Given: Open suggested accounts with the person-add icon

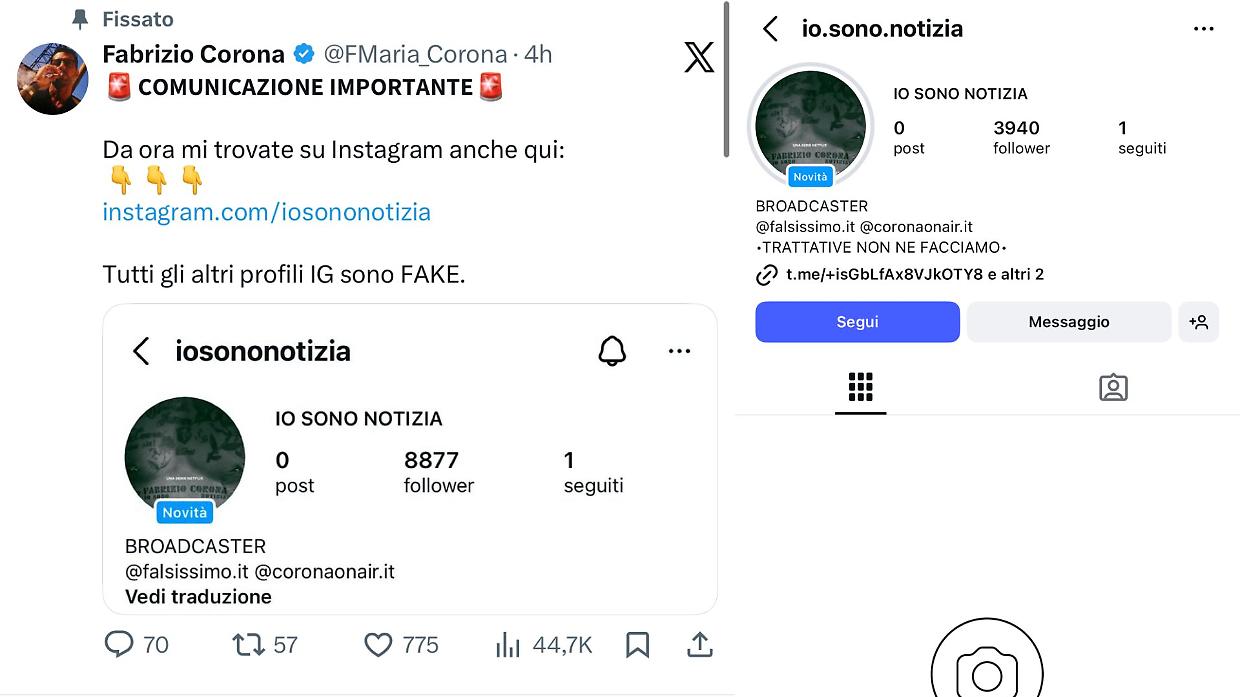Looking at the screenshot, I should [x=1199, y=321].
